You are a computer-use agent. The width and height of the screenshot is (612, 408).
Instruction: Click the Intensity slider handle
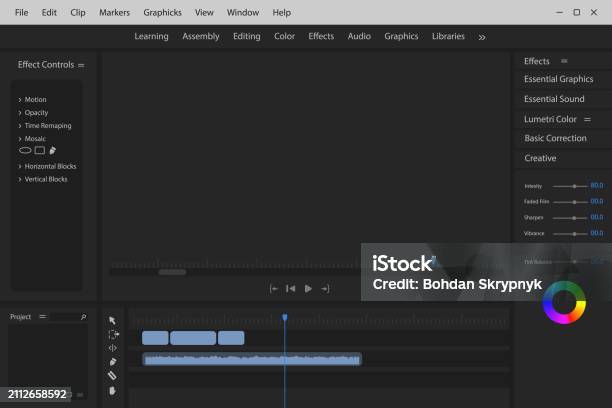coord(574,186)
